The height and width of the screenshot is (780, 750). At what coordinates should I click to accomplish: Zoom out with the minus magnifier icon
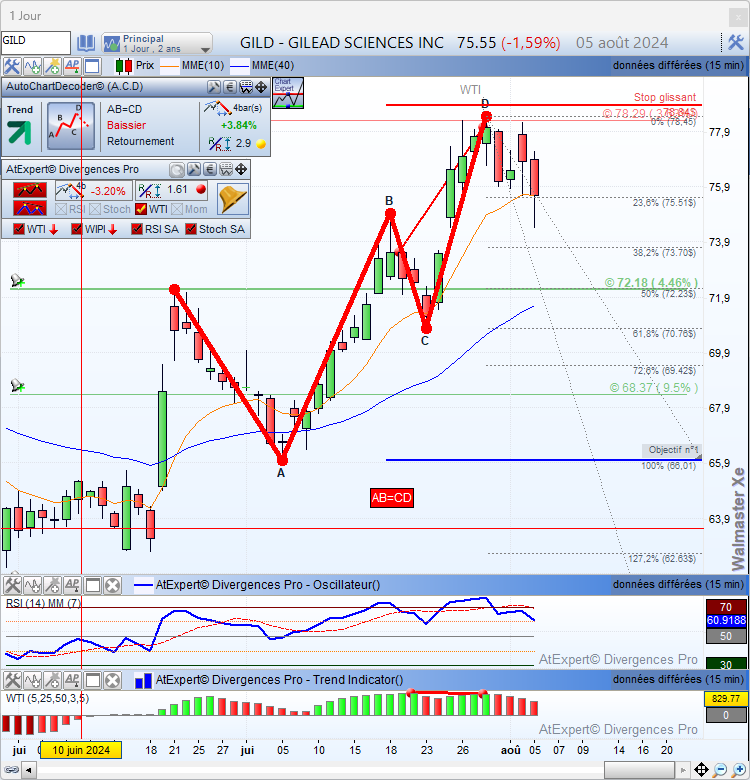720,770
